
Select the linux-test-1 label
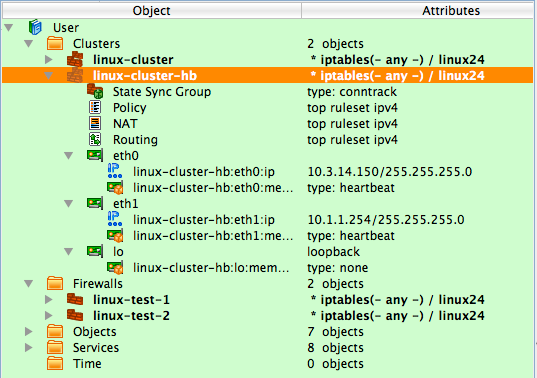(131, 300)
